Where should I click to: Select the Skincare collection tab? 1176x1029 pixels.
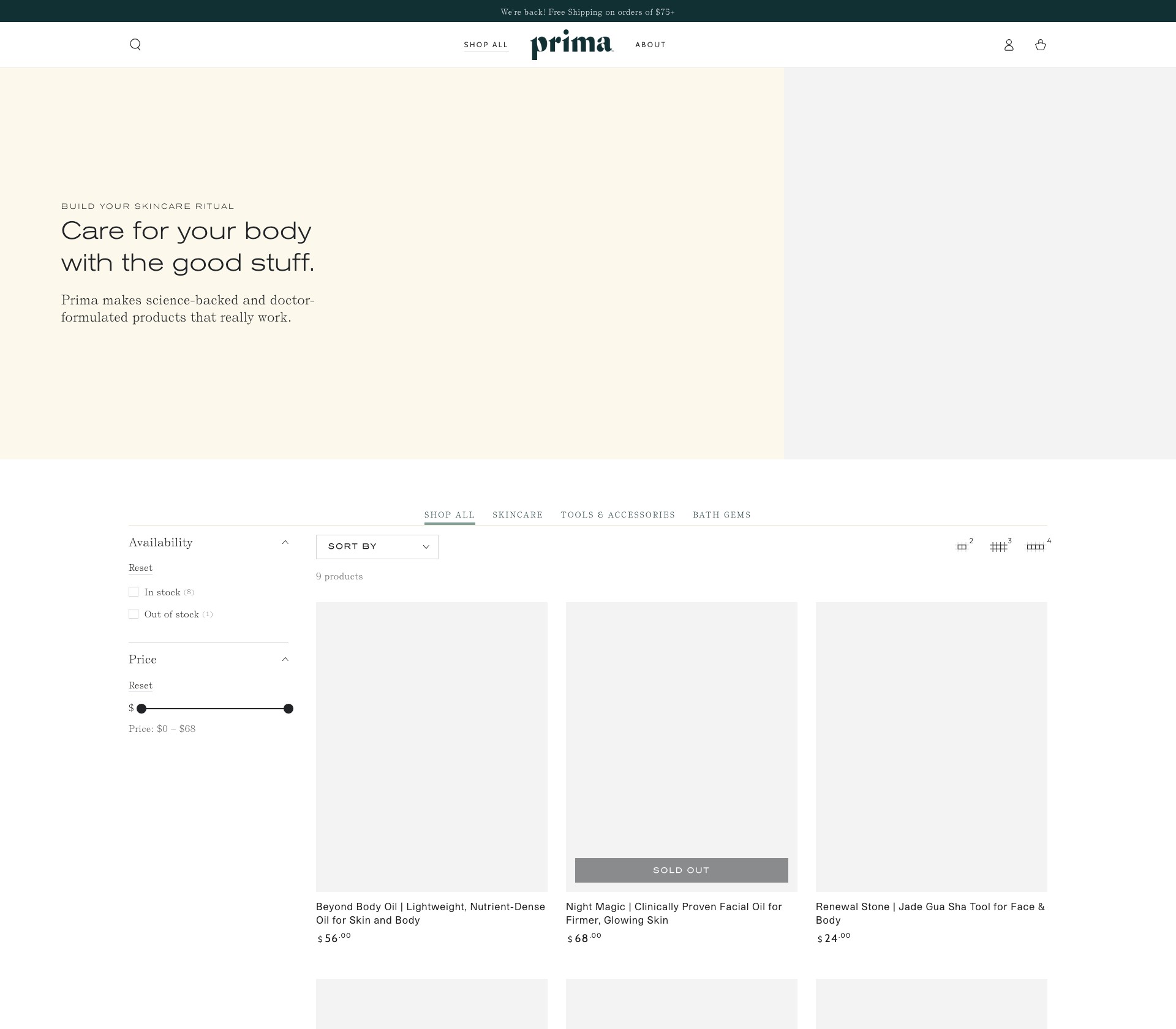click(x=518, y=515)
